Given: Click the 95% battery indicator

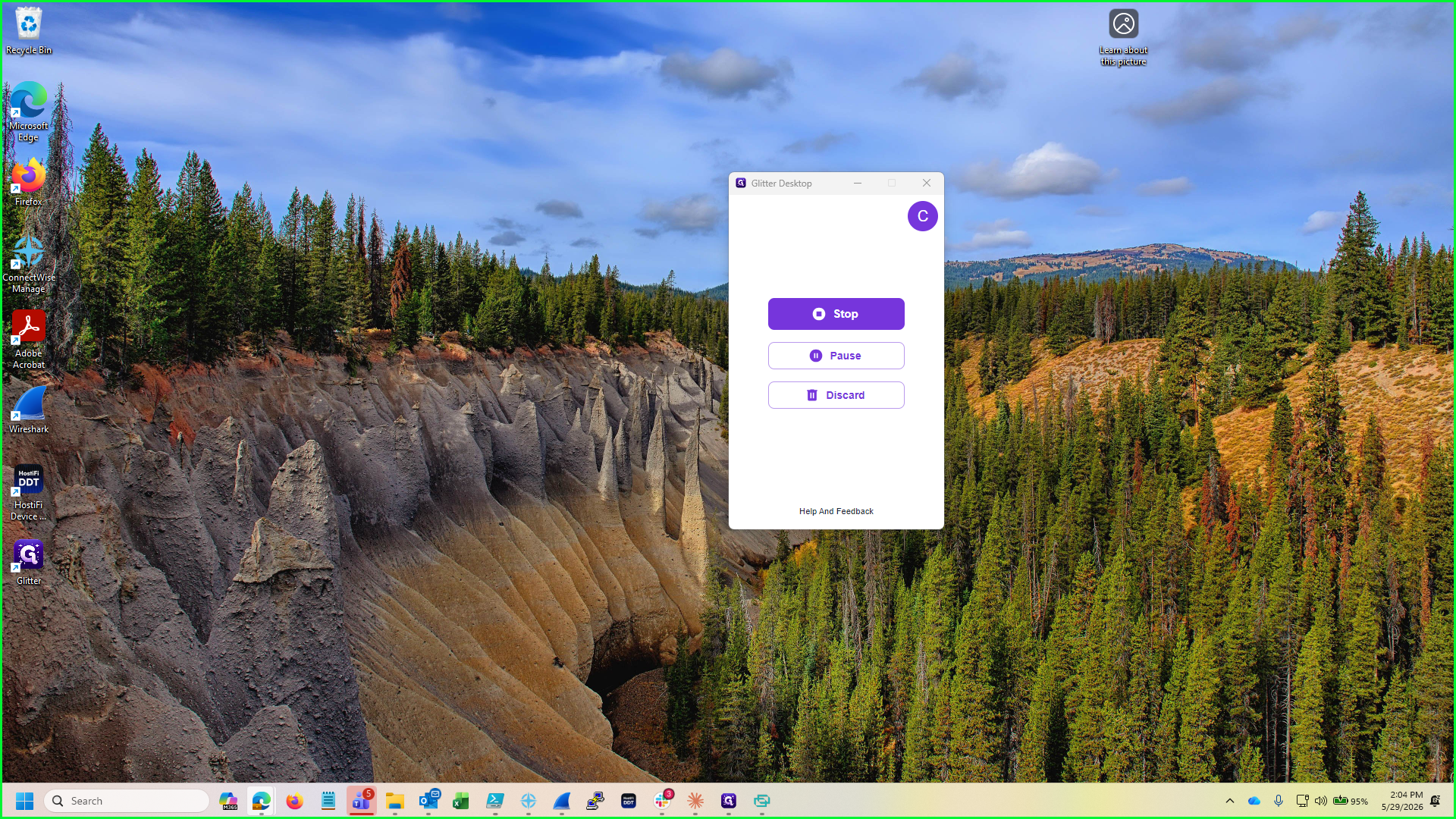Looking at the screenshot, I should [1351, 801].
